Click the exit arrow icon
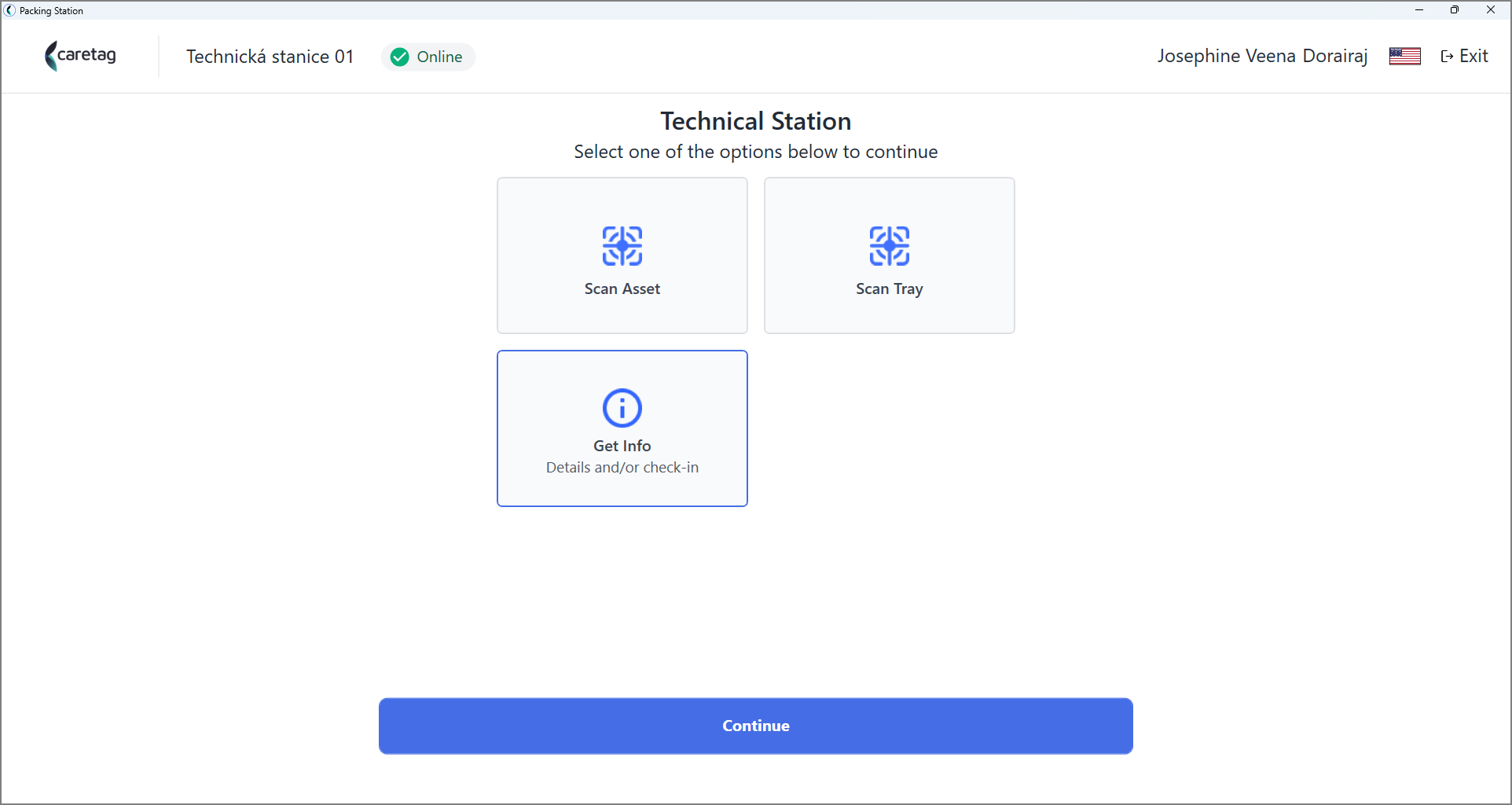 click(x=1447, y=57)
